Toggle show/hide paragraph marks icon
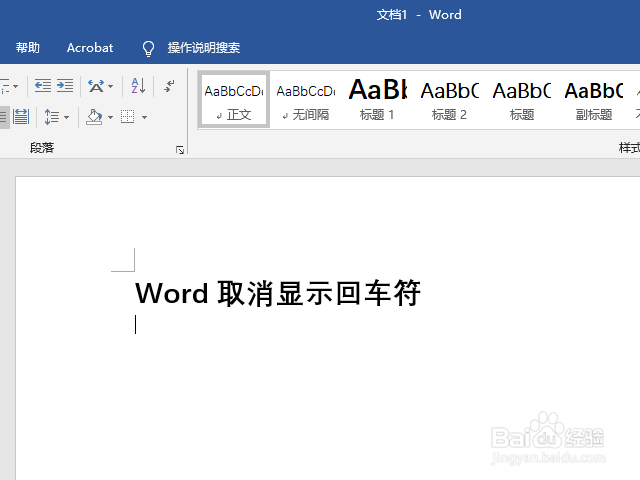 tap(169, 86)
